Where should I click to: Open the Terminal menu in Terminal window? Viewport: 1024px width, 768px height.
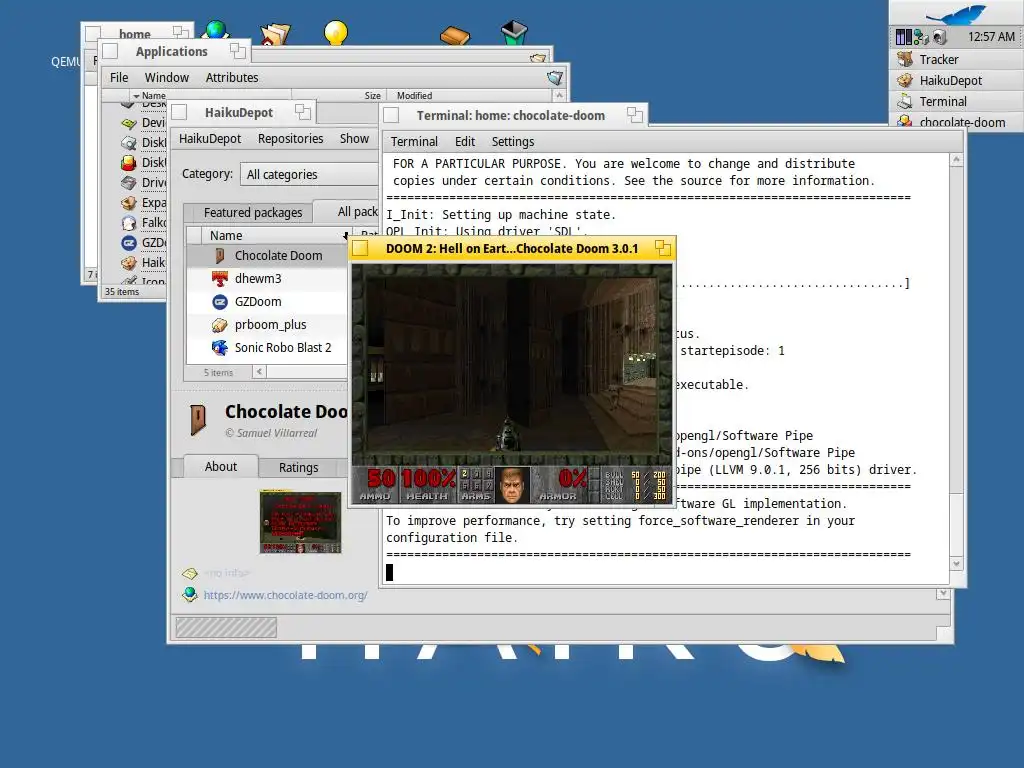point(414,142)
